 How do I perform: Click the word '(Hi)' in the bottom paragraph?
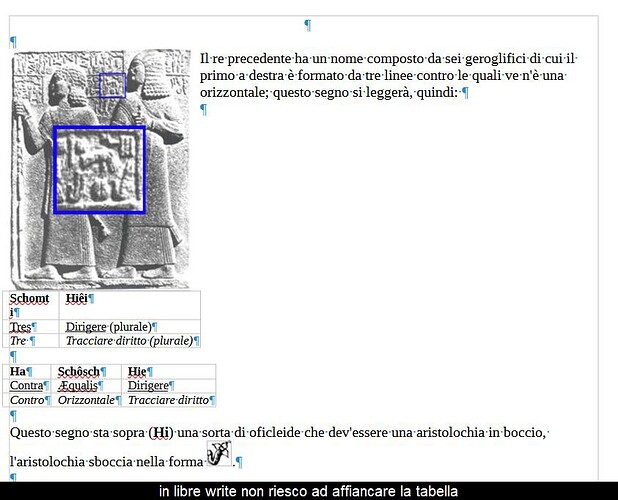click(x=161, y=433)
